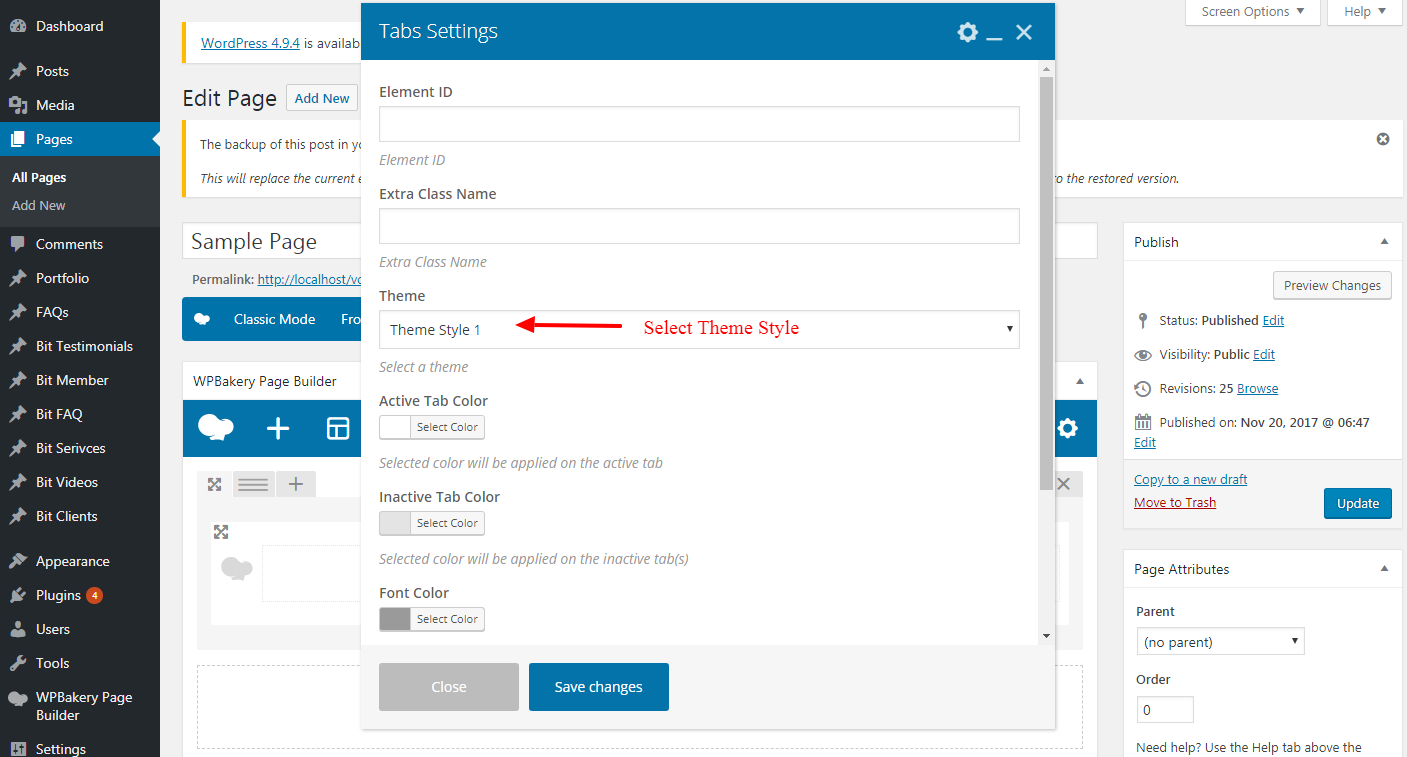The height and width of the screenshot is (757, 1407).
Task: Click the Element ID input field
Action: (x=699, y=124)
